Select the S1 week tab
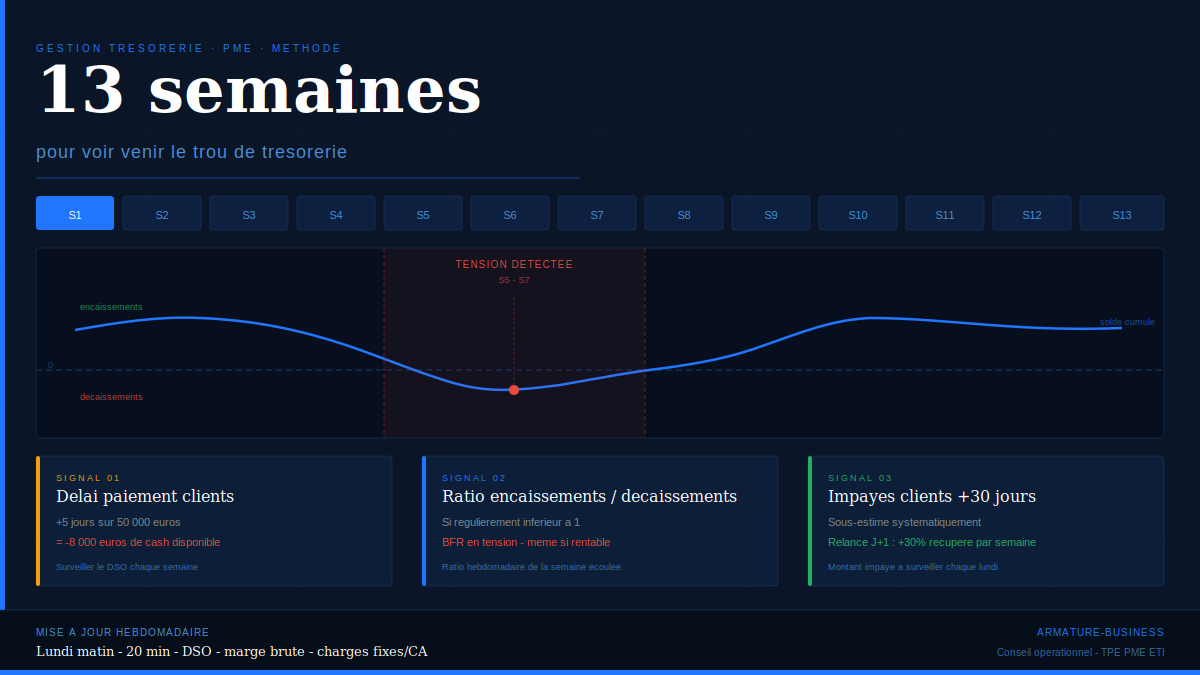Screen dimensions: 1200x675 (75, 213)
